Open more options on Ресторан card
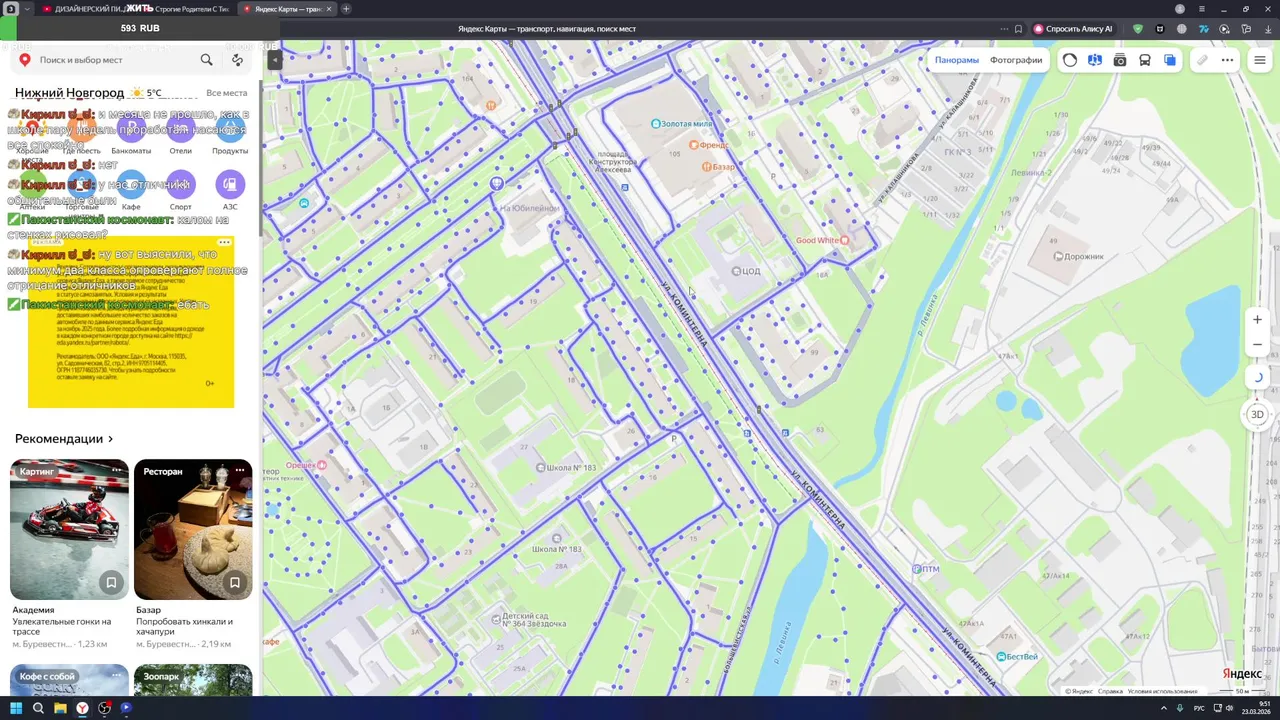1280x720 pixels. (x=240, y=470)
